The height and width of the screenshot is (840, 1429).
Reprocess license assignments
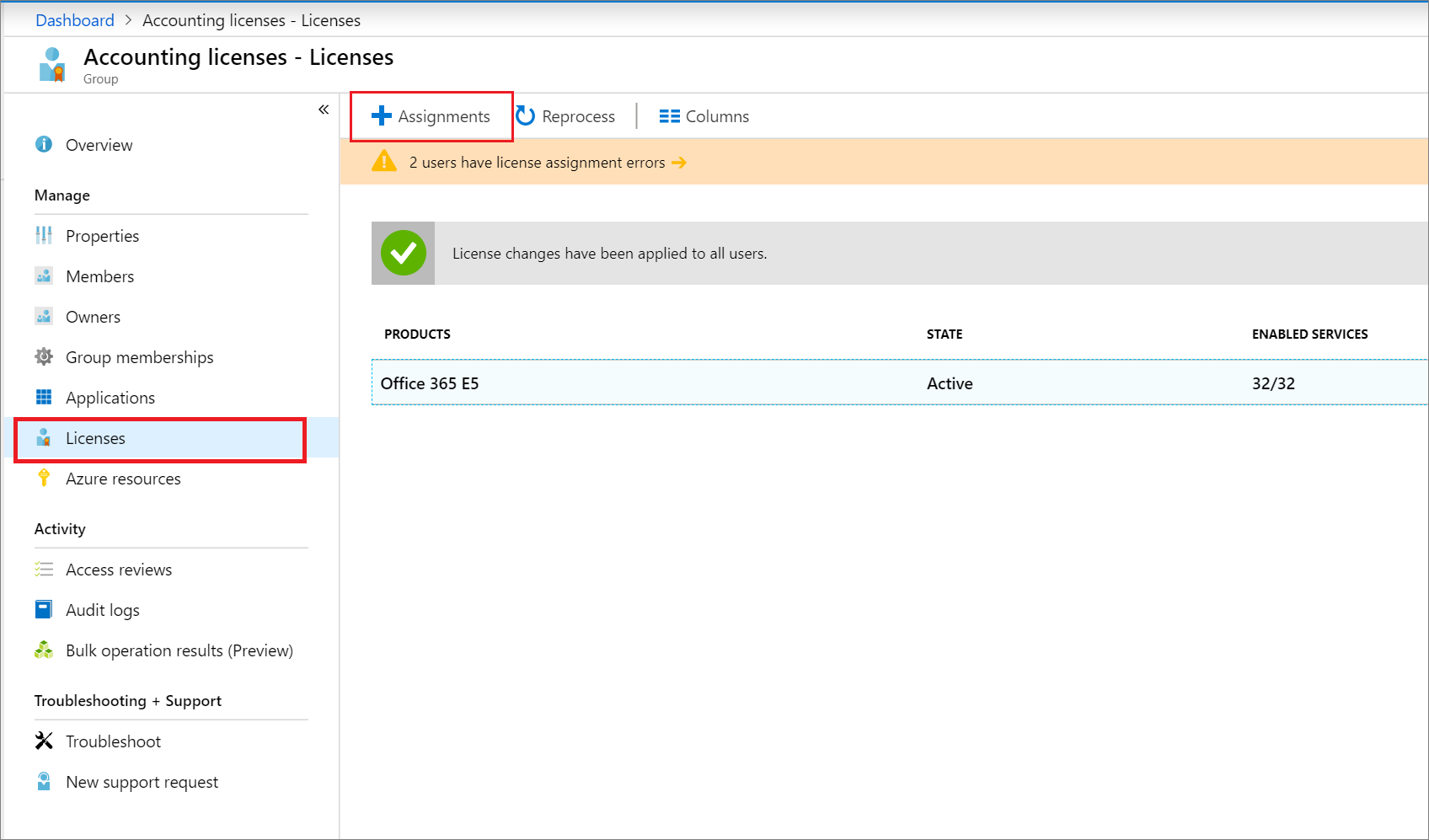566,116
